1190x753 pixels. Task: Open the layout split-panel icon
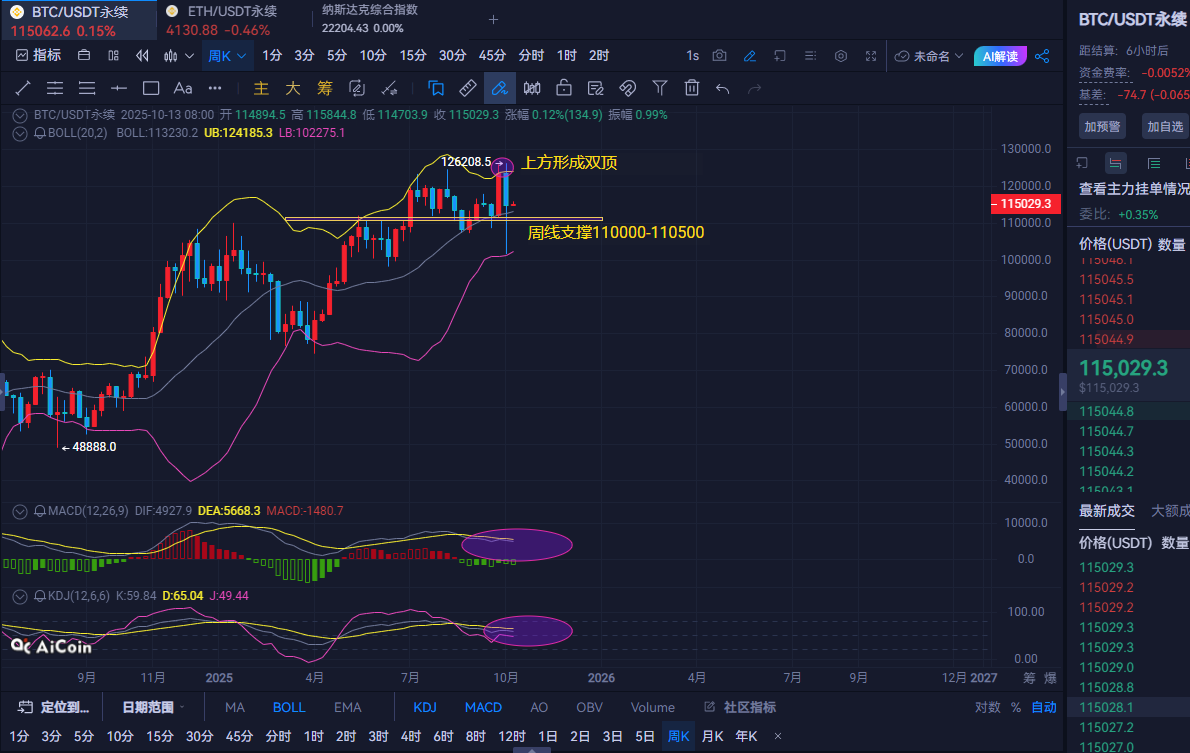[x=113, y=55]
